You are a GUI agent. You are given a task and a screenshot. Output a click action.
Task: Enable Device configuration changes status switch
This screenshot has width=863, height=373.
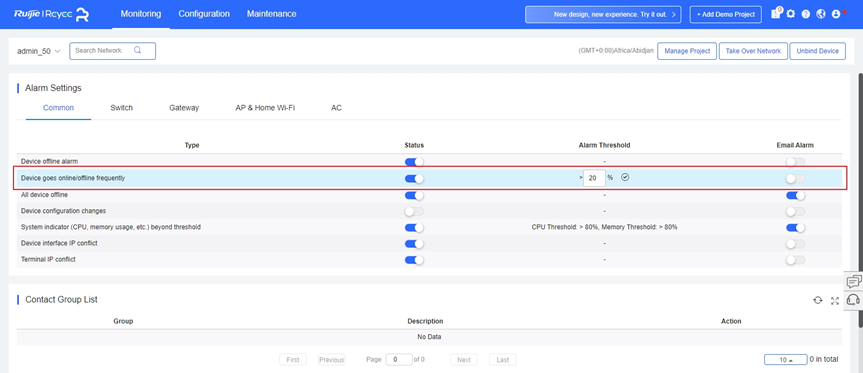414,211
